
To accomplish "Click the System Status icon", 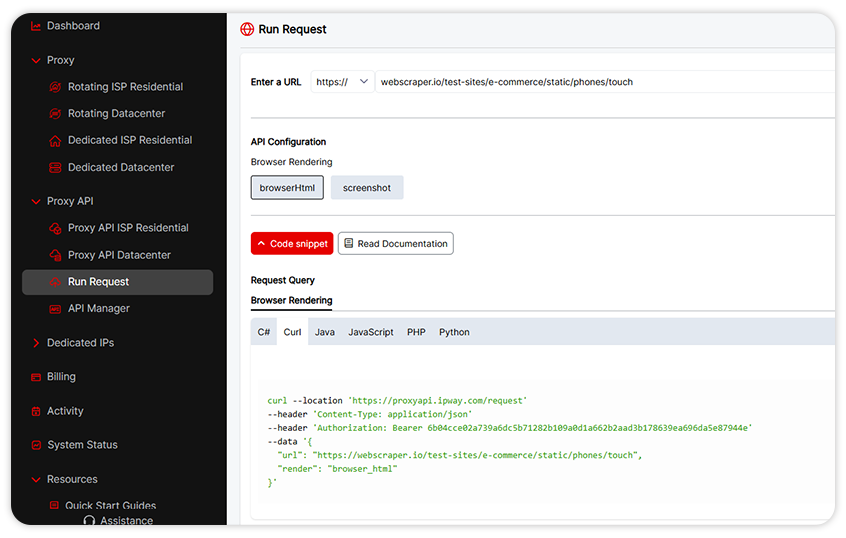I will pyautogui.click(x=37, y=445).
